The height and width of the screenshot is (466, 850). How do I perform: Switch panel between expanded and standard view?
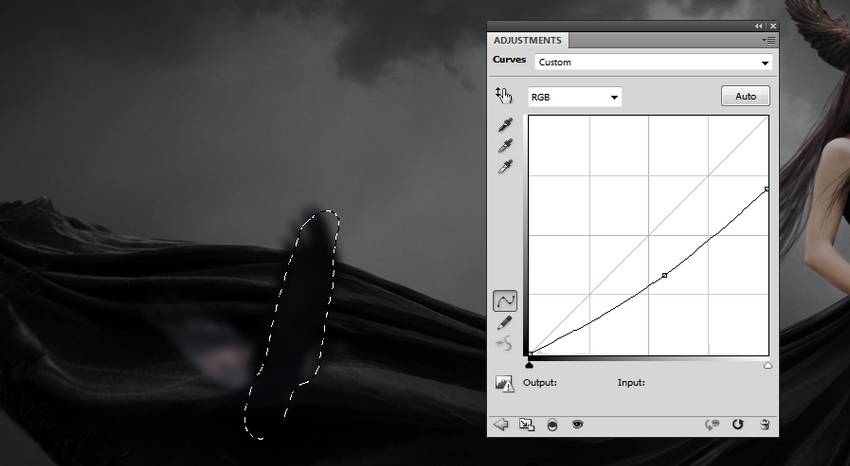click(526, 424)
